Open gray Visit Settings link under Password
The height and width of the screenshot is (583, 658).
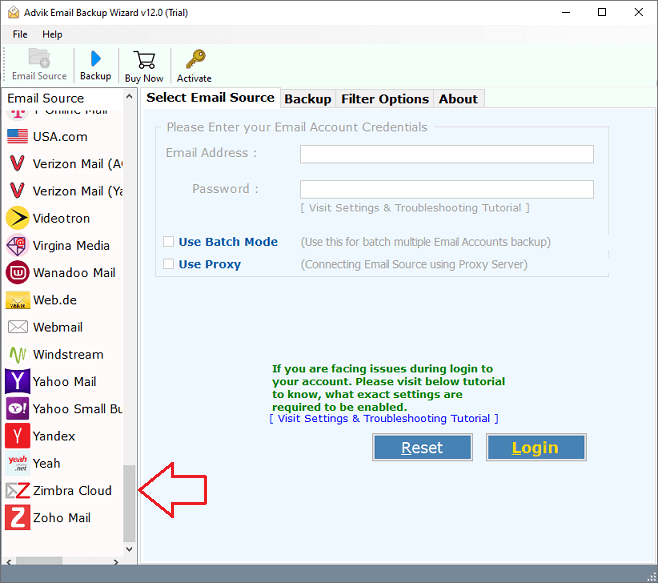coord(415,208)
